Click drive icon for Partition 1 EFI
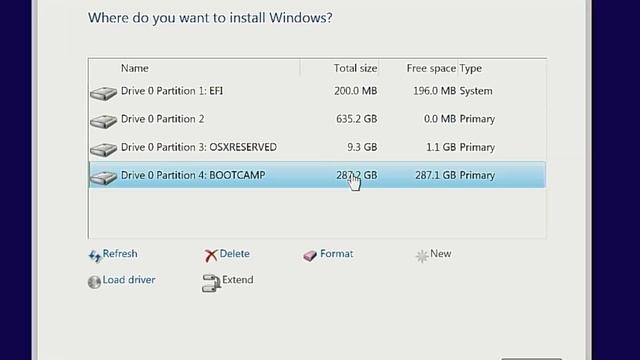 pos(104,93)
